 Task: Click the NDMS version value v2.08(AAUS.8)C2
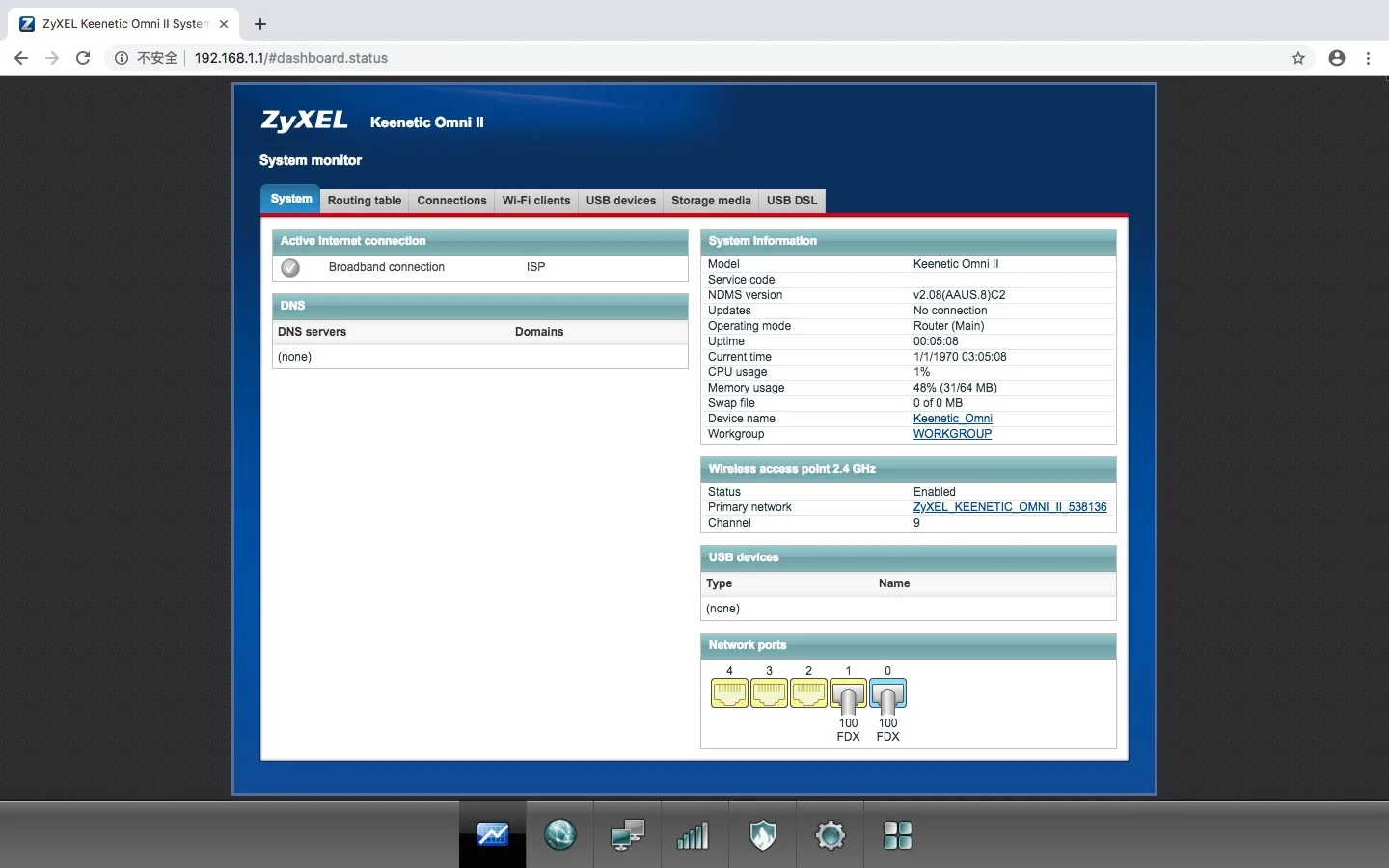click(x=960, y=295)
